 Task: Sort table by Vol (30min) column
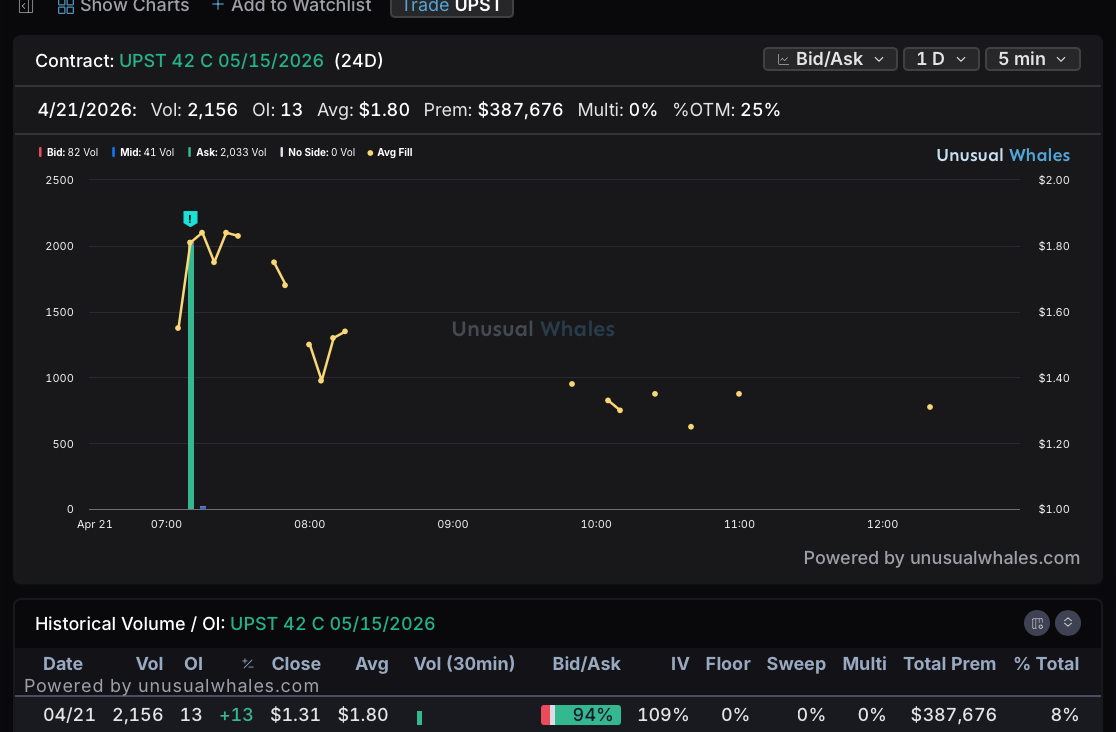464,664
